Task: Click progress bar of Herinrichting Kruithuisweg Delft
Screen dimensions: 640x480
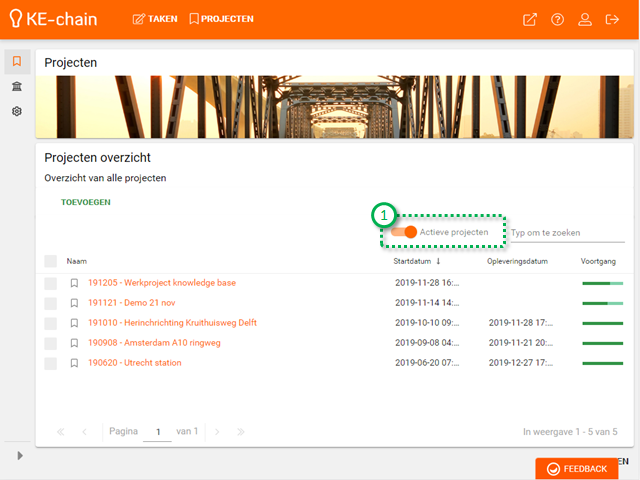Action: 602,323
